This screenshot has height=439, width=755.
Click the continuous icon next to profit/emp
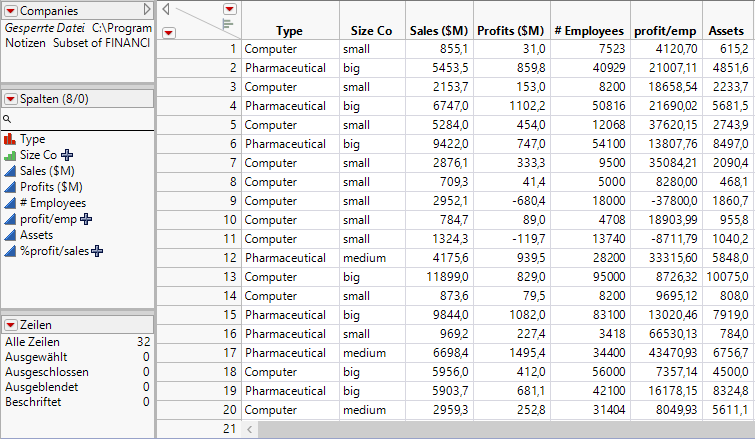click(x=10, y=220)
